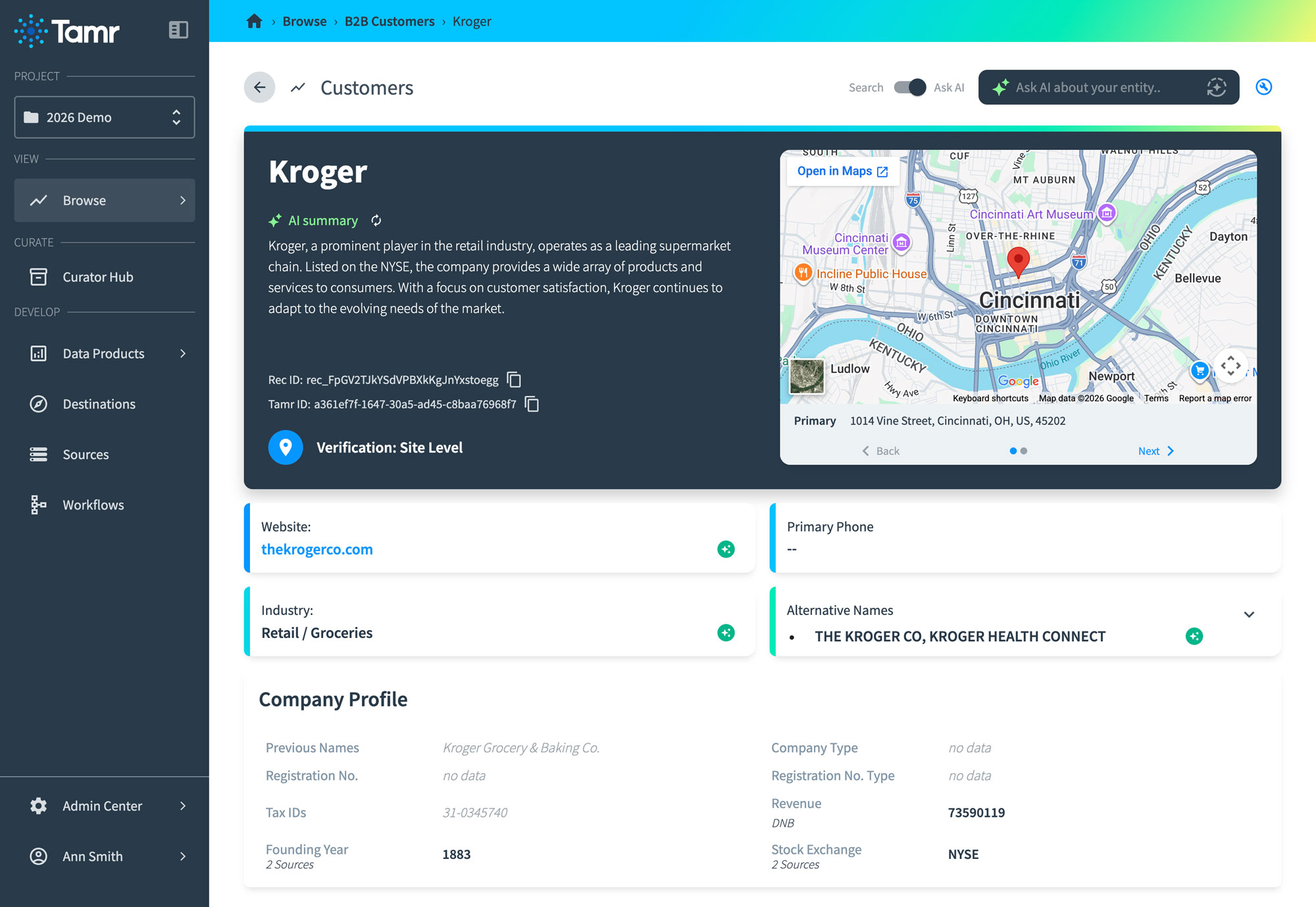This screenshot has width=1316, height=907.
Task: Copy the Rec ID to clipboard
Action: coord(514,380)
